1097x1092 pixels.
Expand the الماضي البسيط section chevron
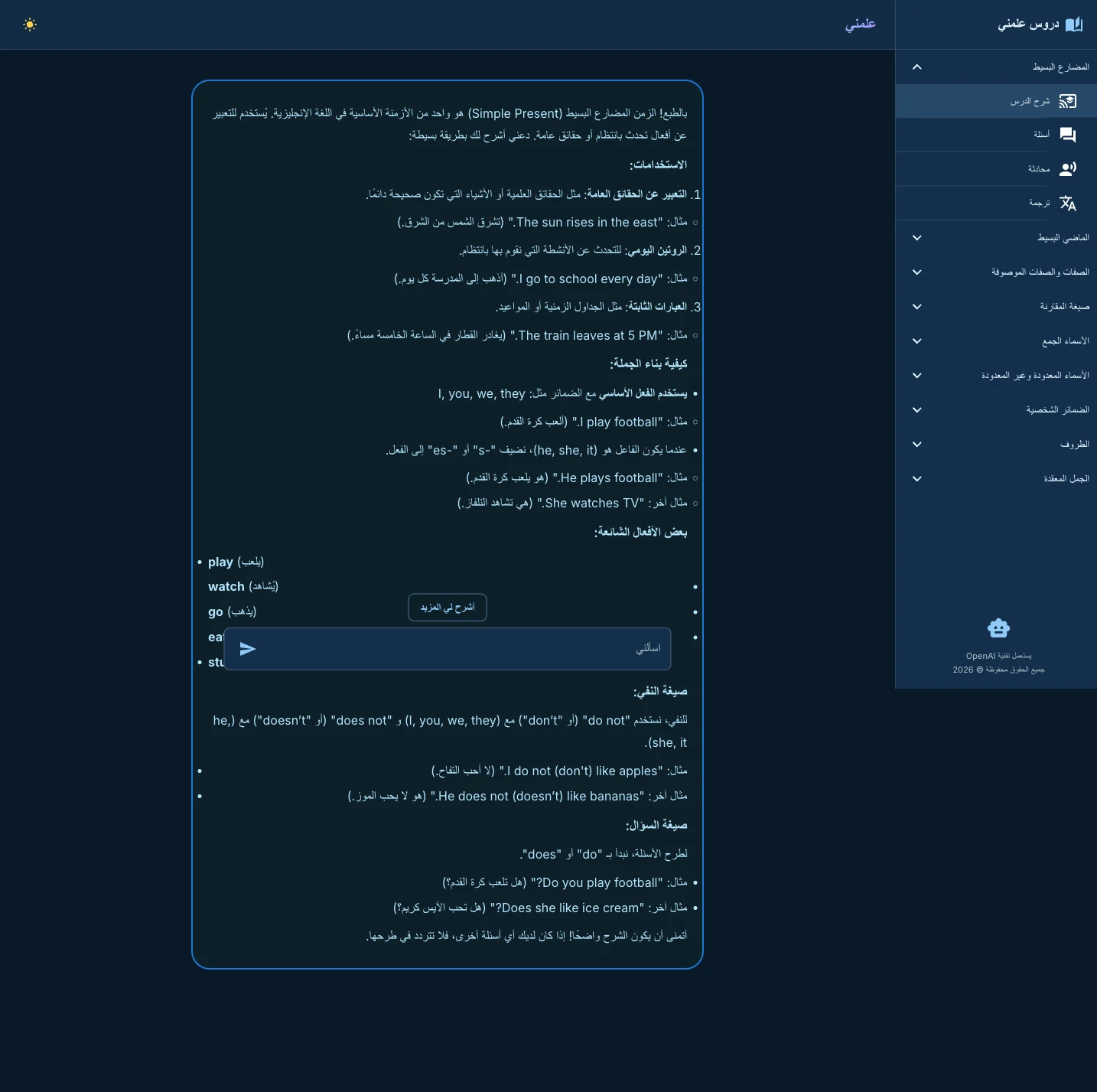(917, 238)
